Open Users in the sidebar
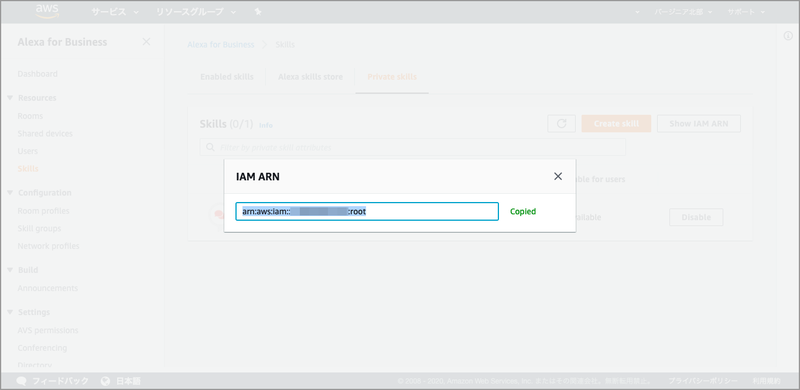Screen dimensions: 800x390 pos(28,151)
